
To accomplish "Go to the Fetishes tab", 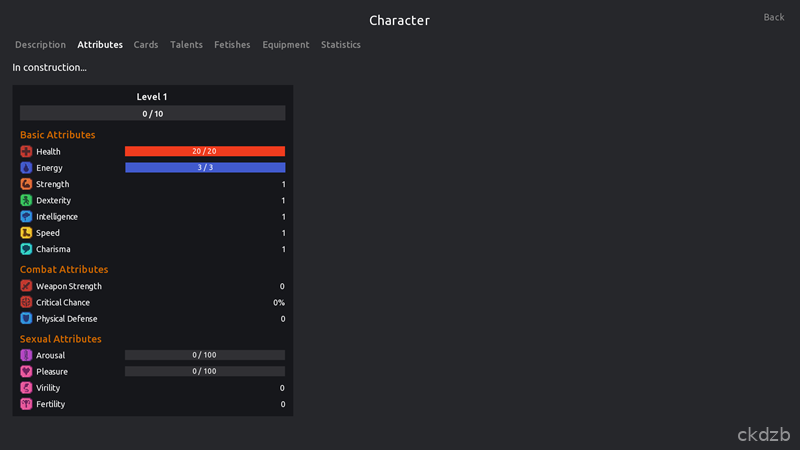I will point(232,45).
